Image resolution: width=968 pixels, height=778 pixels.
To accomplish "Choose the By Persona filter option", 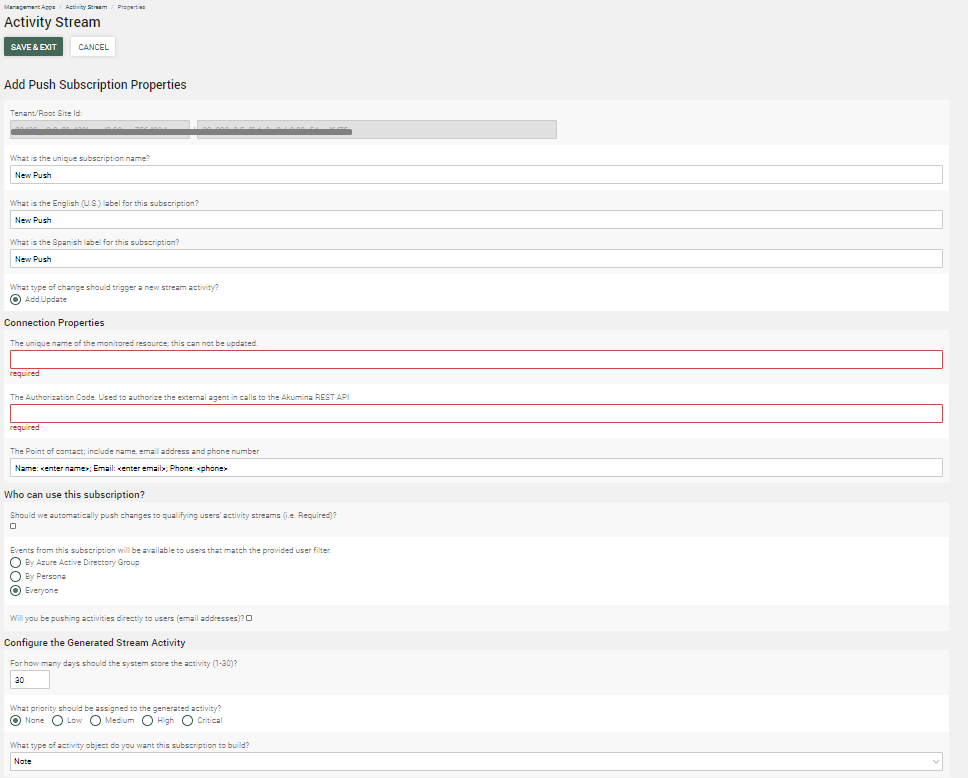I will click(15, 577).
